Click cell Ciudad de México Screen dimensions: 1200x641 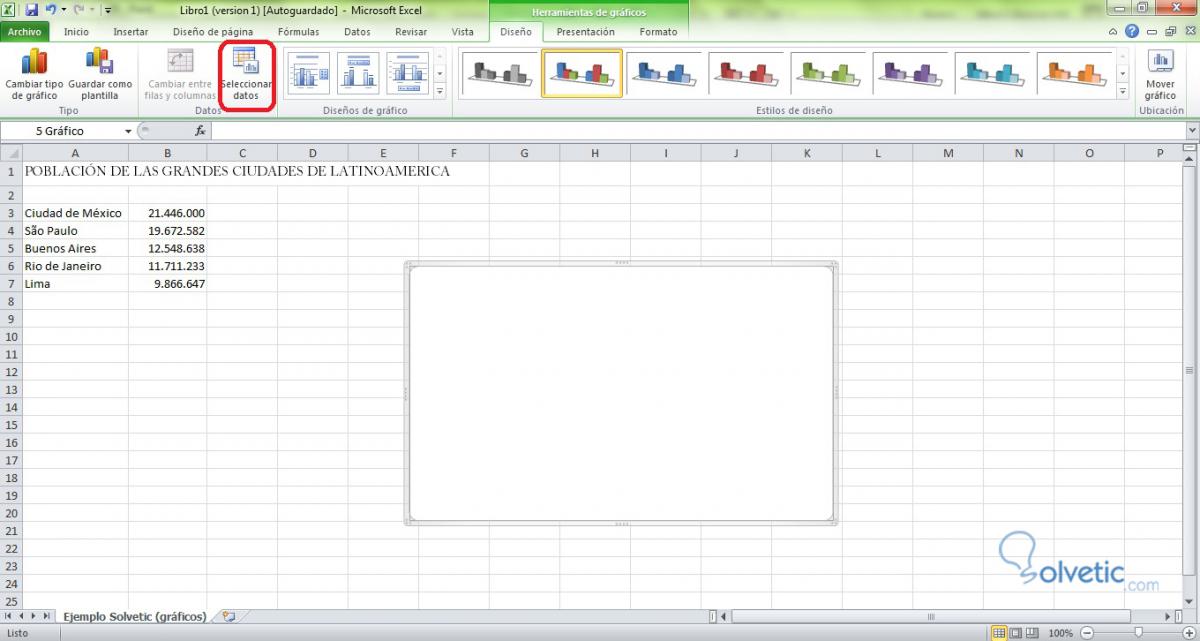[x=75, y=213]
